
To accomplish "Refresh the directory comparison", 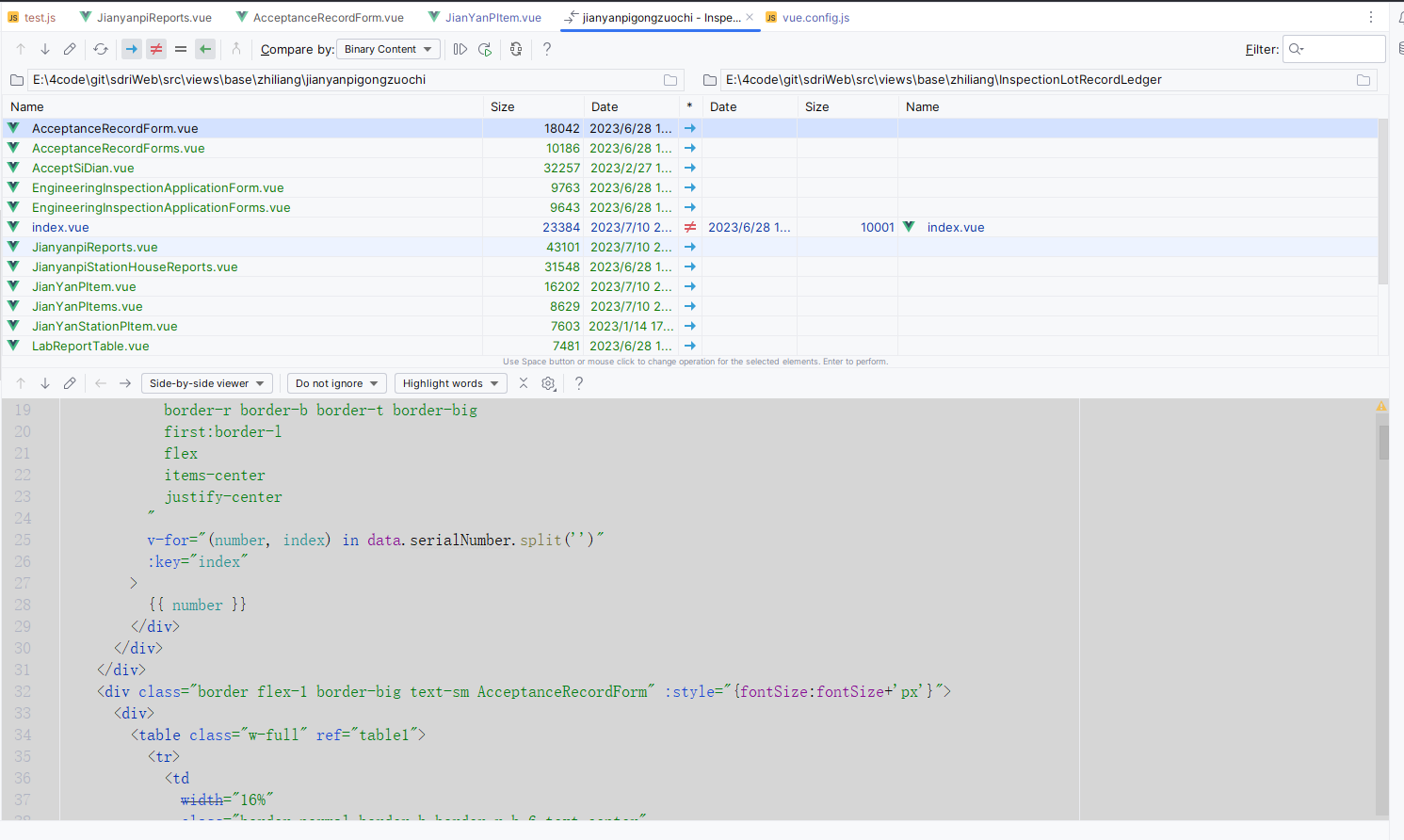I will click(x=101, y=49).
